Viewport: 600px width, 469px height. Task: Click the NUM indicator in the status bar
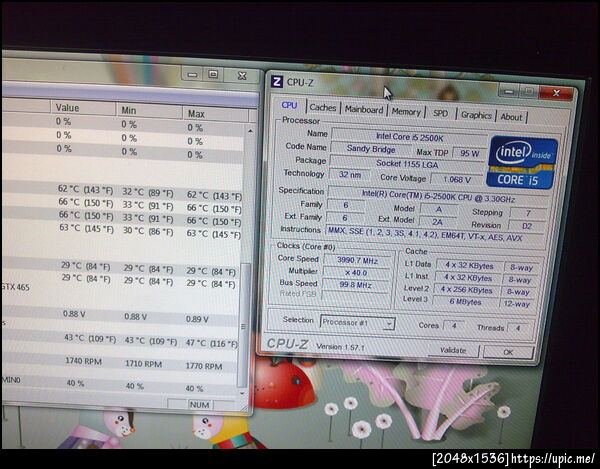[x=199, y=405]
